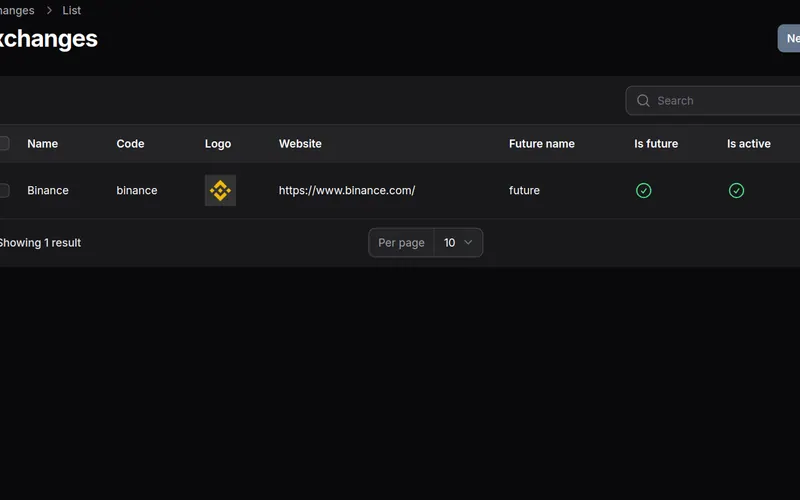Click the binance code cell
Viewport: 800px width, 500px height.
(x=137, y=190)
